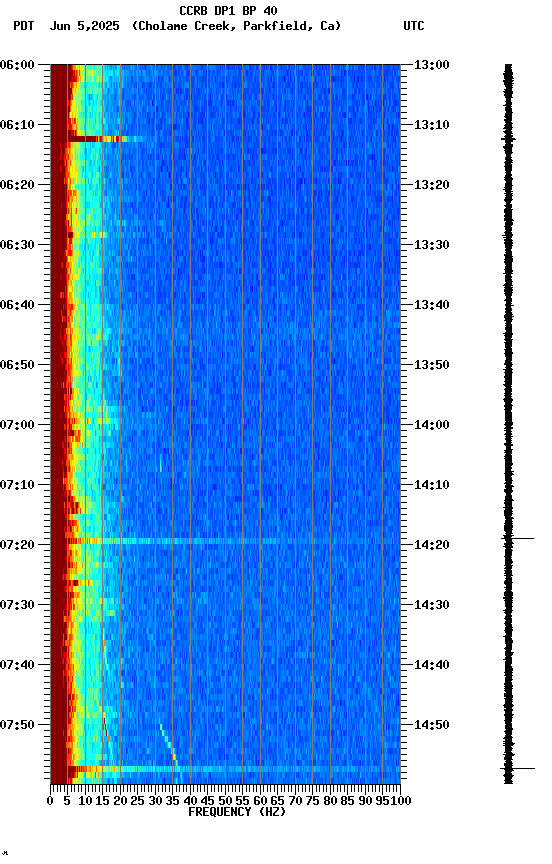Click the '13:30' UTC time label
This screenshot has width=552, height=864.
pos(432,245)
